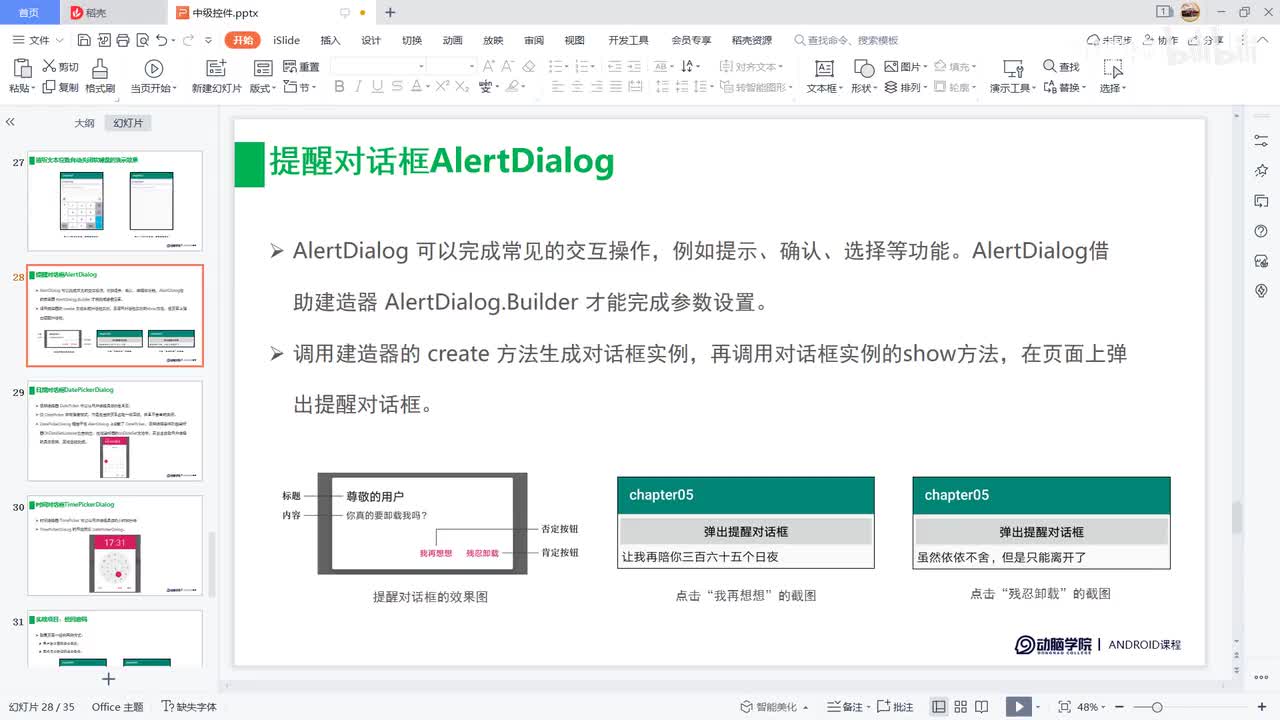Expand the Layout (版式) dropdown
Image resolution: width=1280 pixels, height=720 pixels.
[264, 88]
